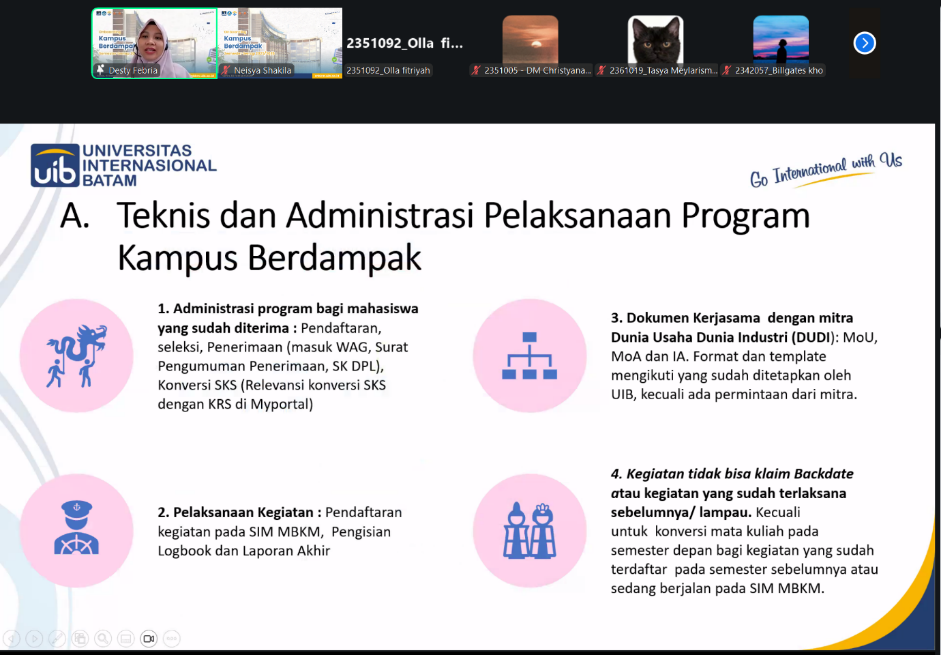Show more participants with blue arrow
Viewport: 941px width, 655px height.
[865, 43]
